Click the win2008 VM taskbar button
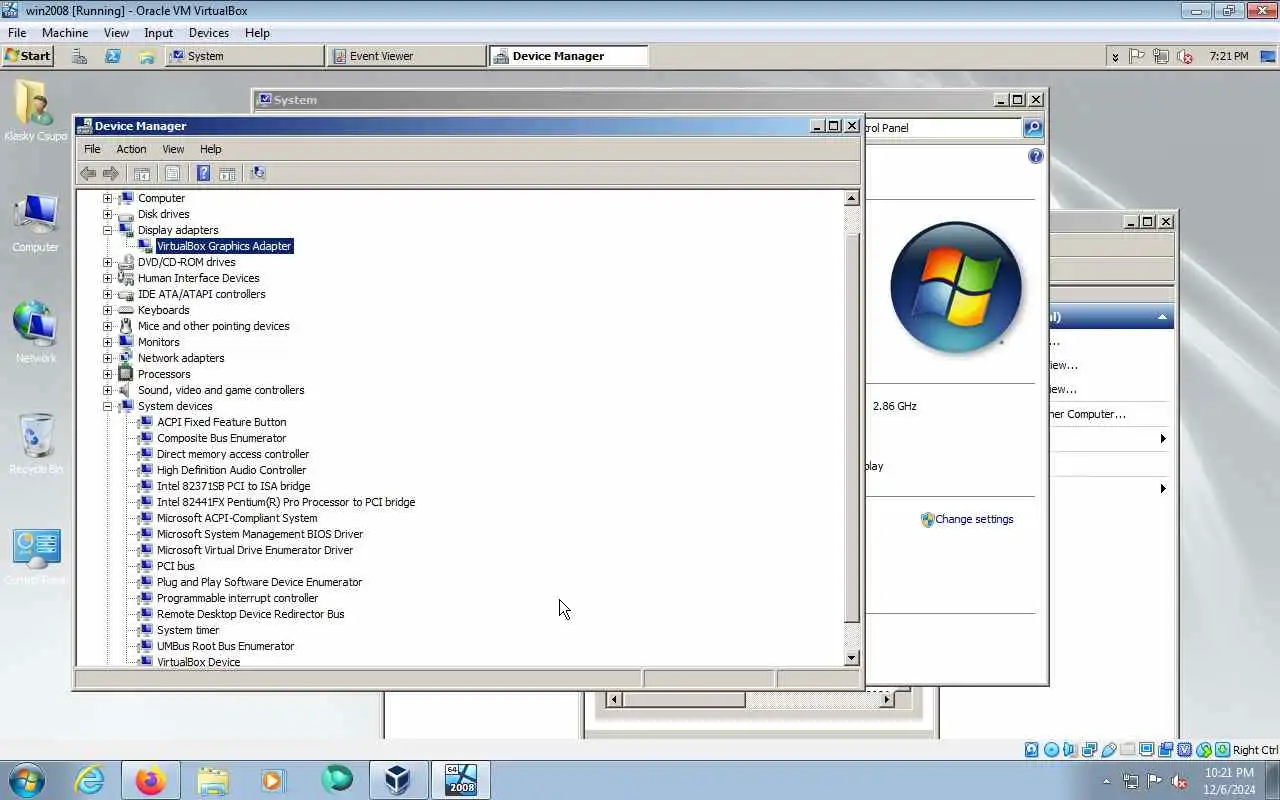The image size is (1280, 800). pyautogui.click(x=461, y=780)
